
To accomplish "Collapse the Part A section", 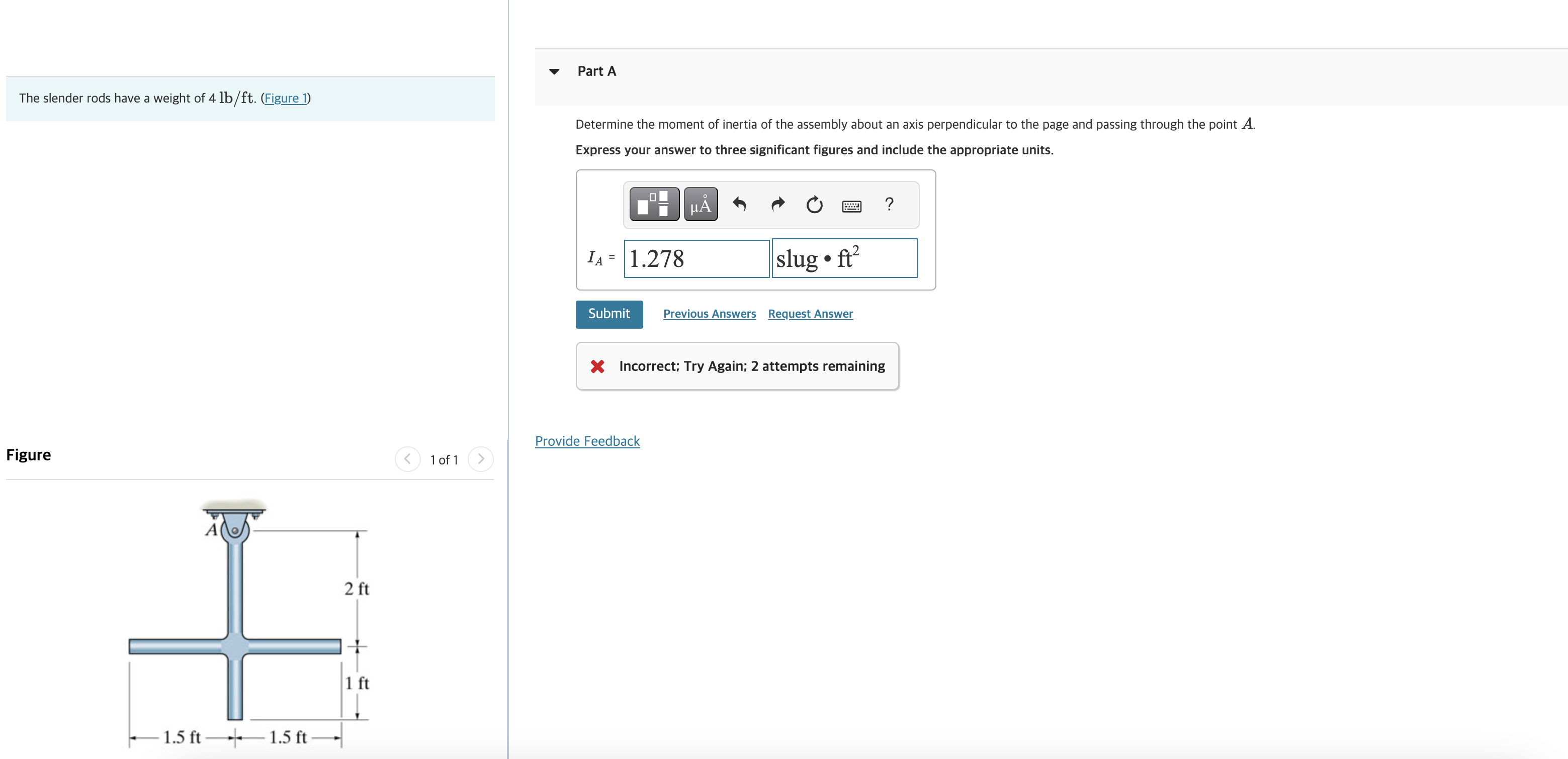I will tap(554, 72).
